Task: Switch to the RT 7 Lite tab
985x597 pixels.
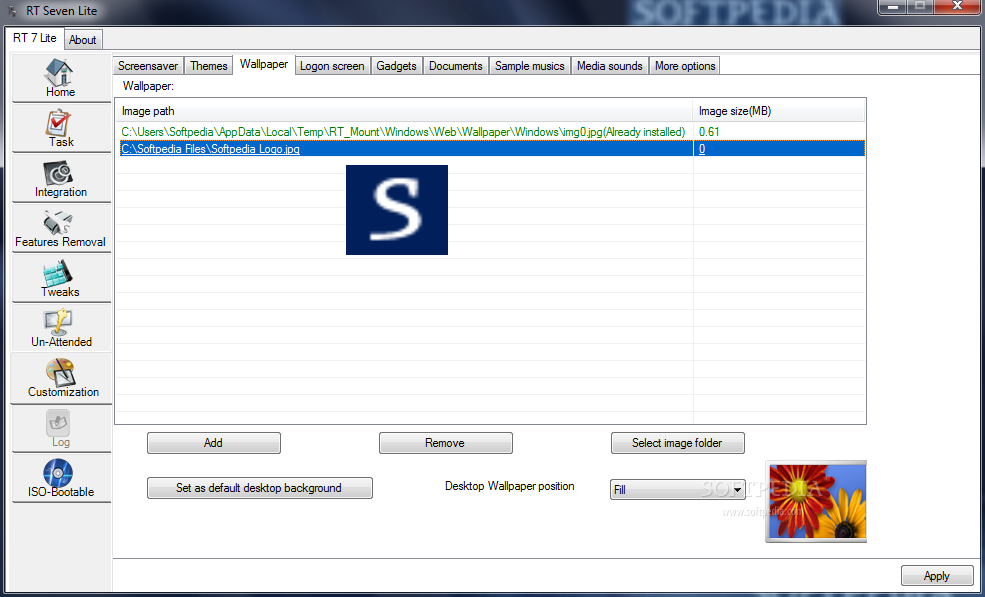Action: click(35, 38)
